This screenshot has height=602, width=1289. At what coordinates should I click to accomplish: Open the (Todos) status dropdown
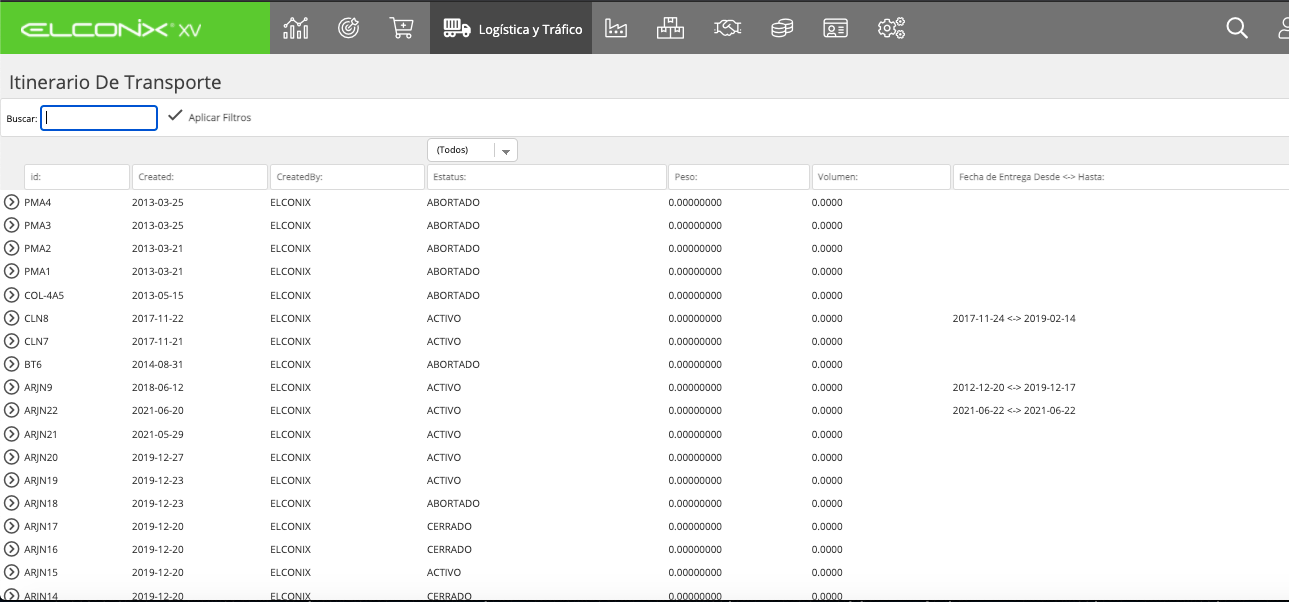472,150
